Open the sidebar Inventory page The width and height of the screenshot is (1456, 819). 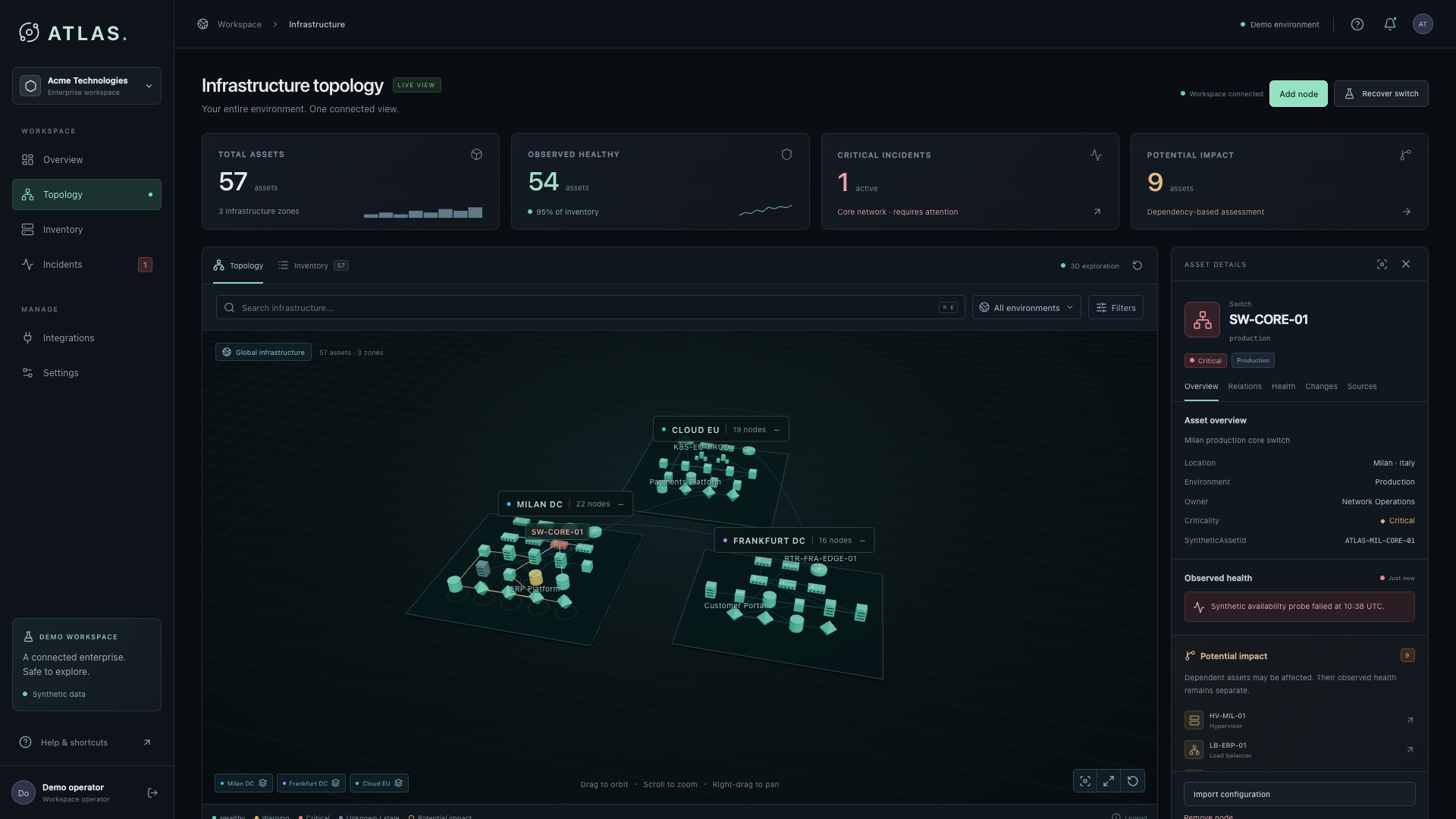click(x=86, y=230)
